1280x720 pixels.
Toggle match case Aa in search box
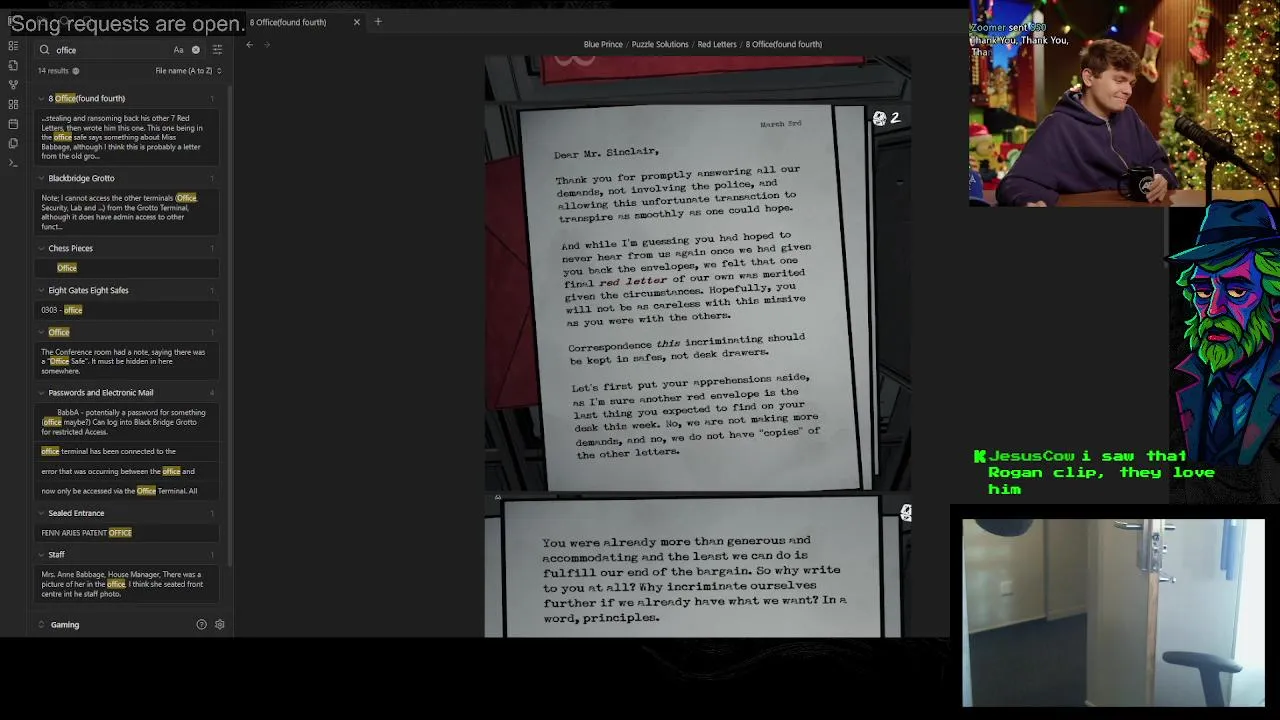click(179, 50)
